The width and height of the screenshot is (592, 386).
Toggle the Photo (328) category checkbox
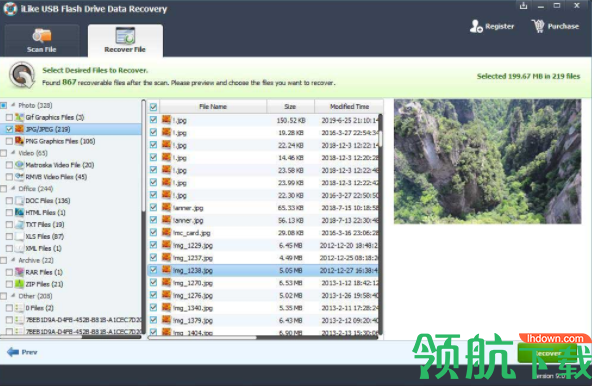point(3,105)
